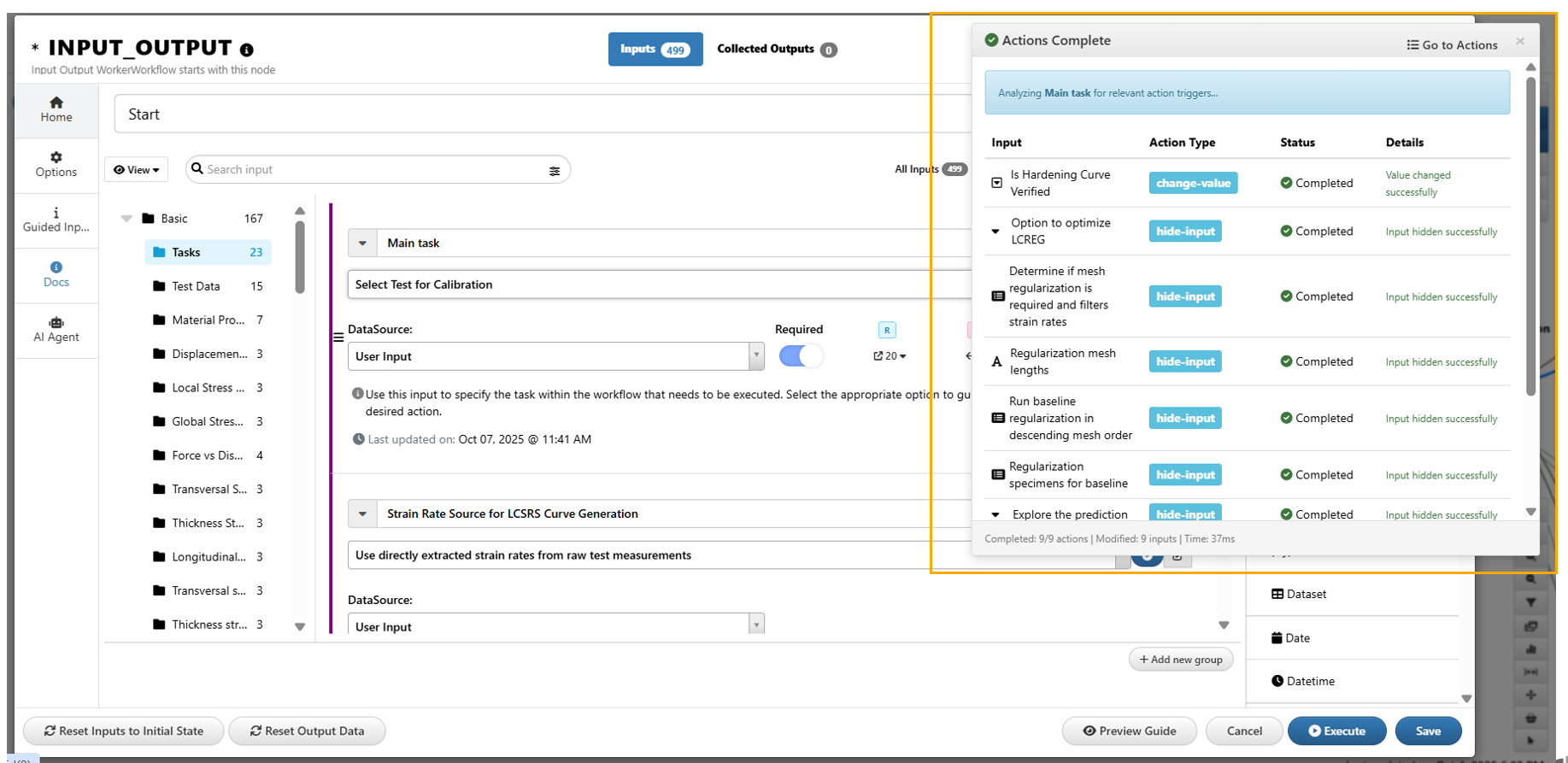Collapse the Main task group arrow
The height and width of the screenshot is (763, 1568).
(x=362, y=244)
